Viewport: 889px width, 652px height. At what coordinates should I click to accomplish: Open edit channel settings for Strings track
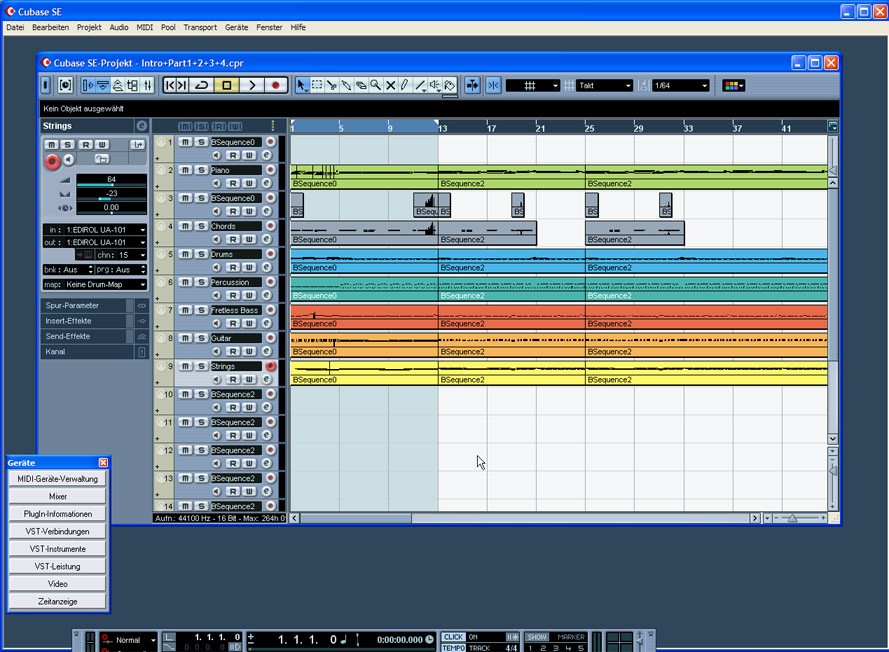(x=266, y=379)
